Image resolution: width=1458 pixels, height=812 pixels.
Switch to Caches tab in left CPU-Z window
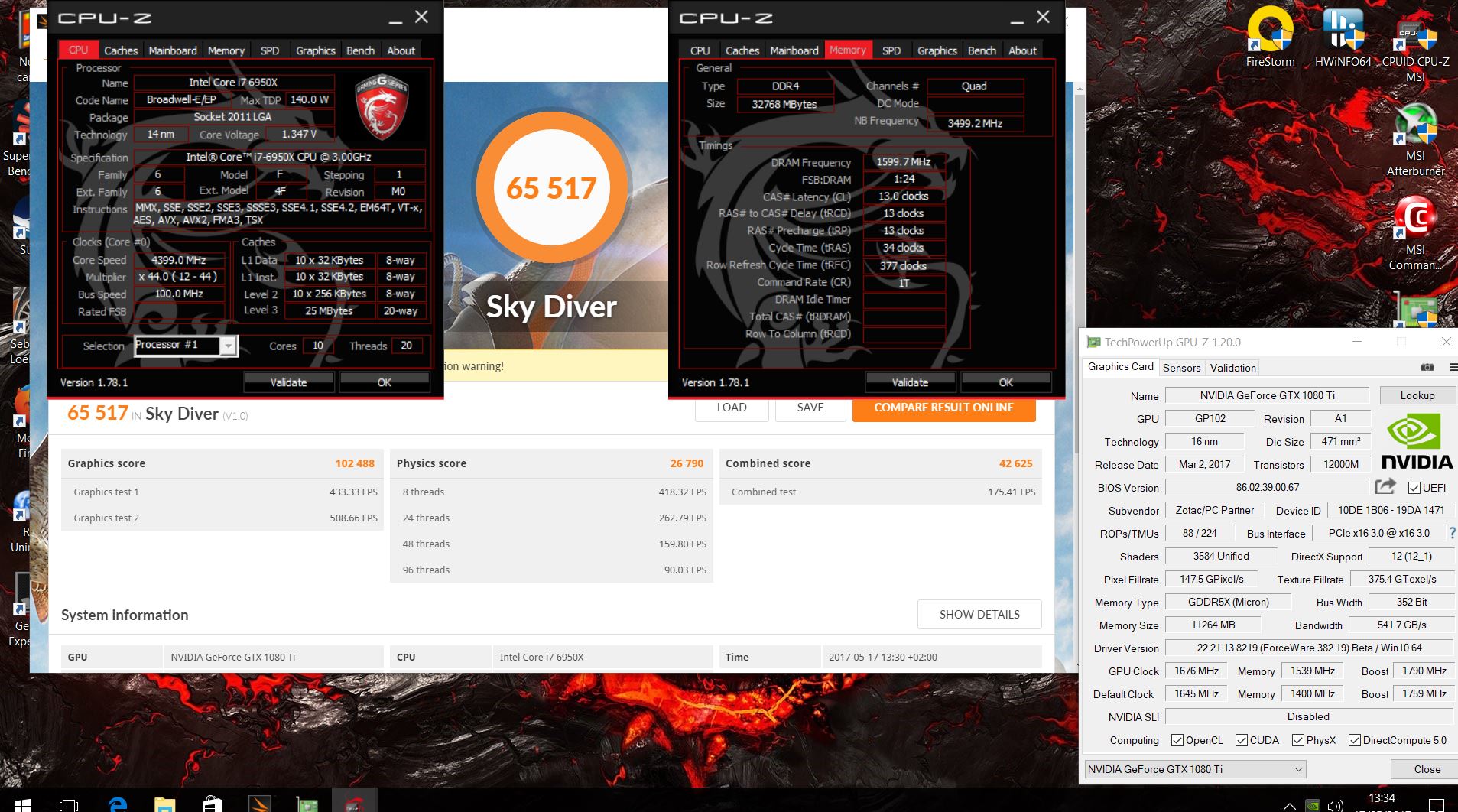pos(121,50)
